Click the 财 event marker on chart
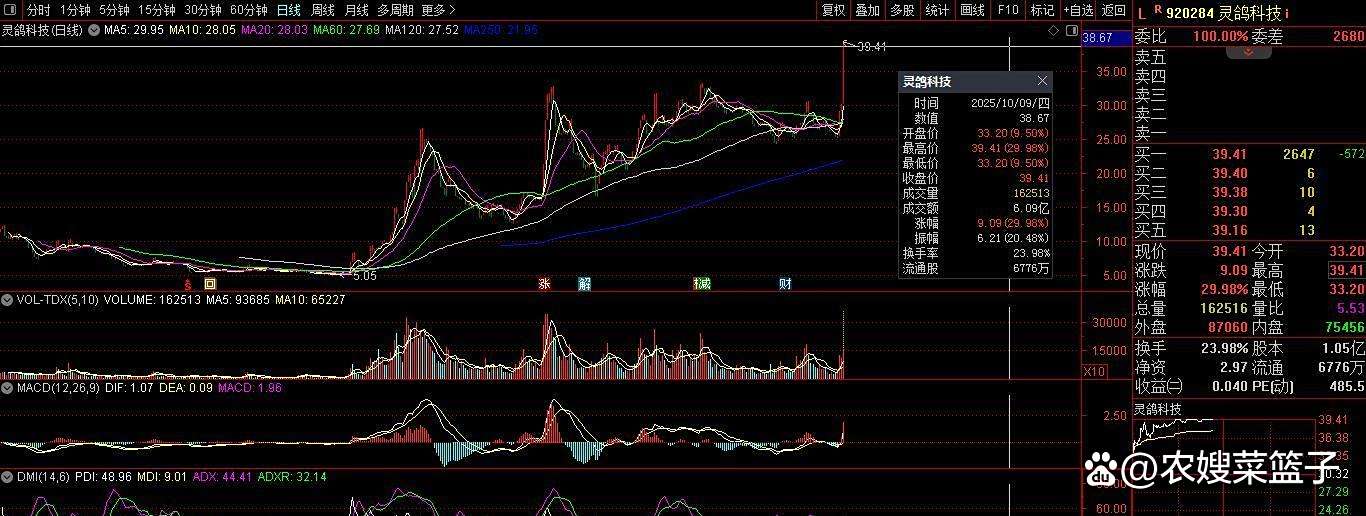 [x=785, y=284]
